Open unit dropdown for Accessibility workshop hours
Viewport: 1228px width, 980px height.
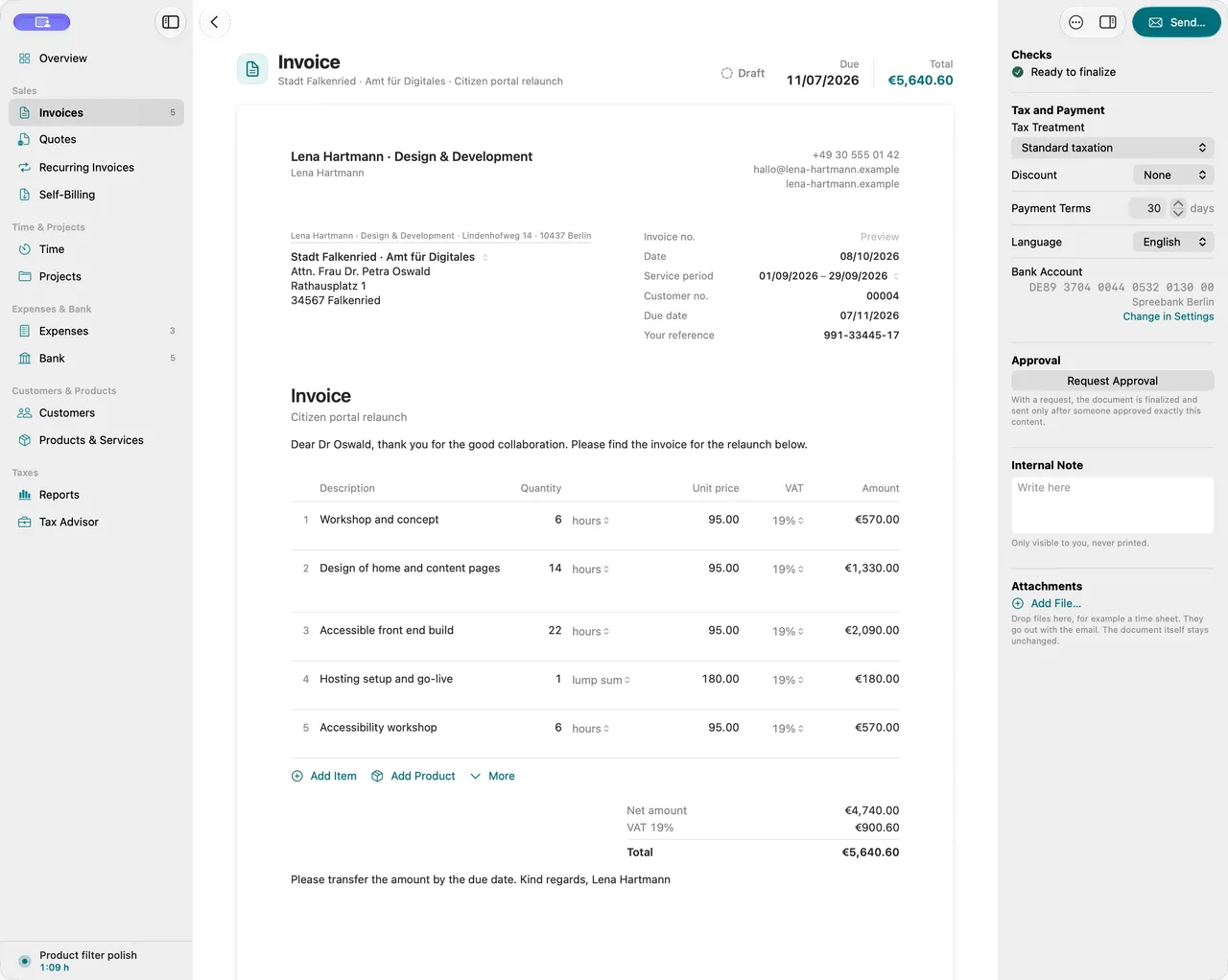click(591, 729)
